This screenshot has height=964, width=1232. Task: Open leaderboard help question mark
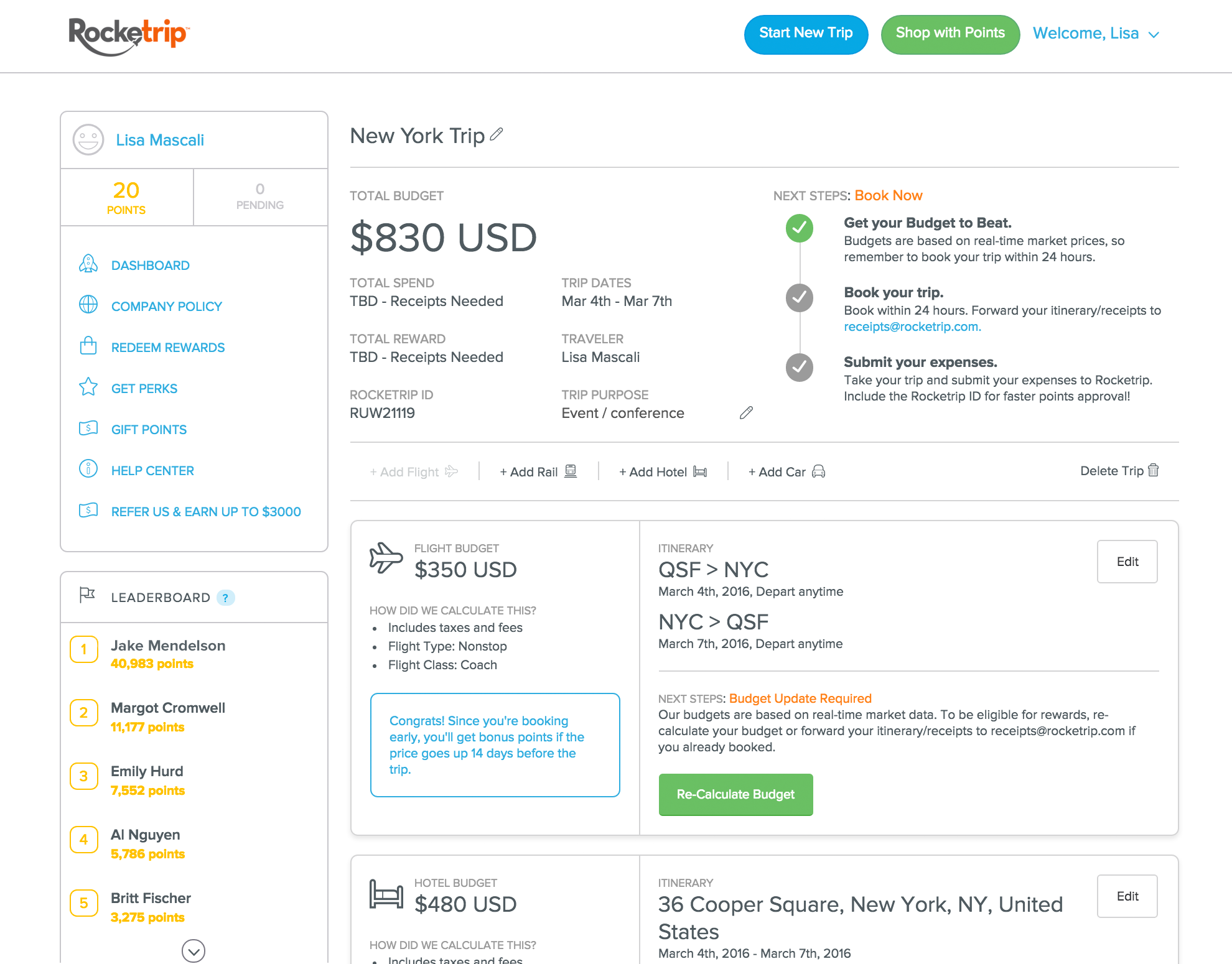click(x=226, y=598)
